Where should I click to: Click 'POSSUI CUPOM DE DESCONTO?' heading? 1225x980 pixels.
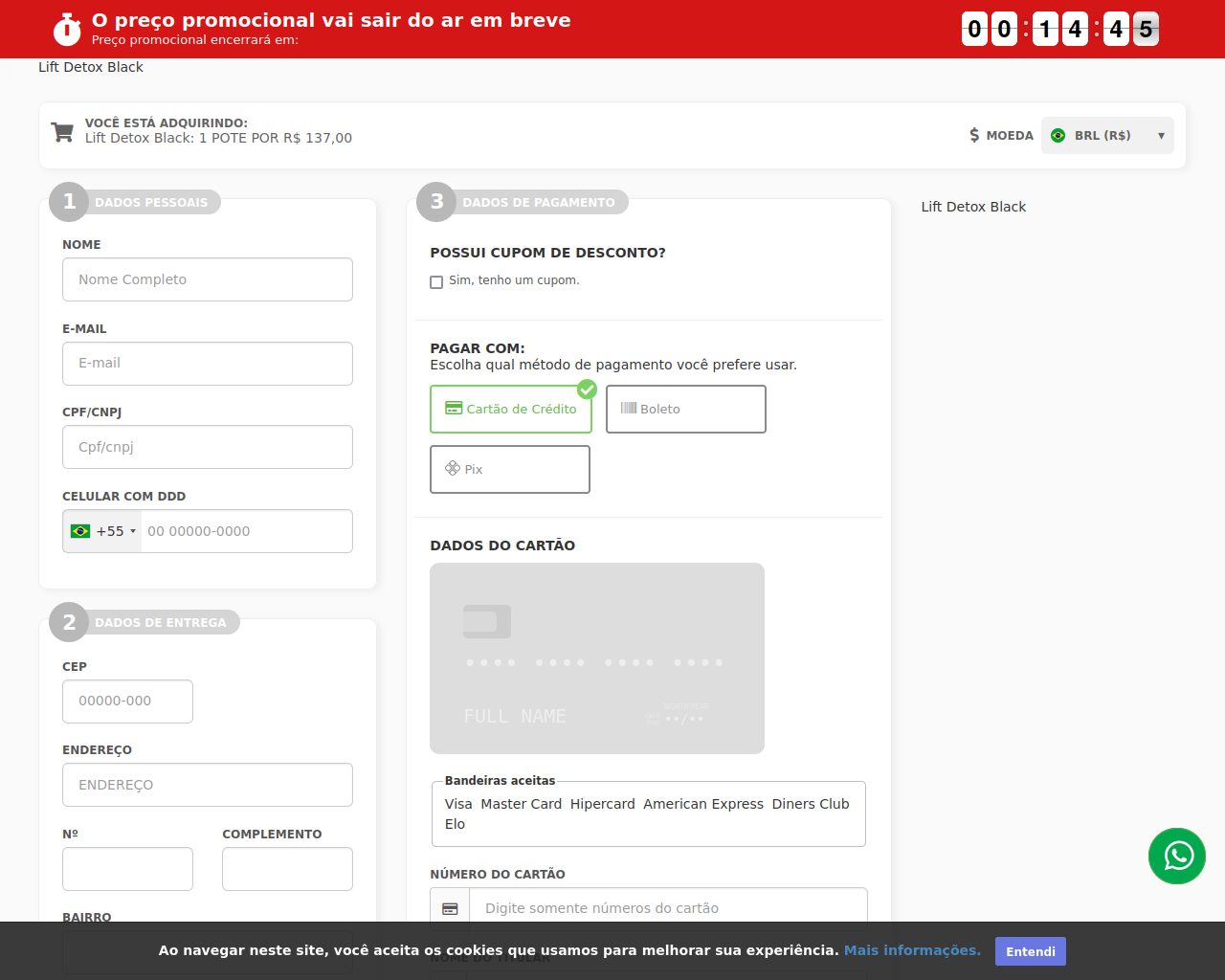[x=547, y=253]
